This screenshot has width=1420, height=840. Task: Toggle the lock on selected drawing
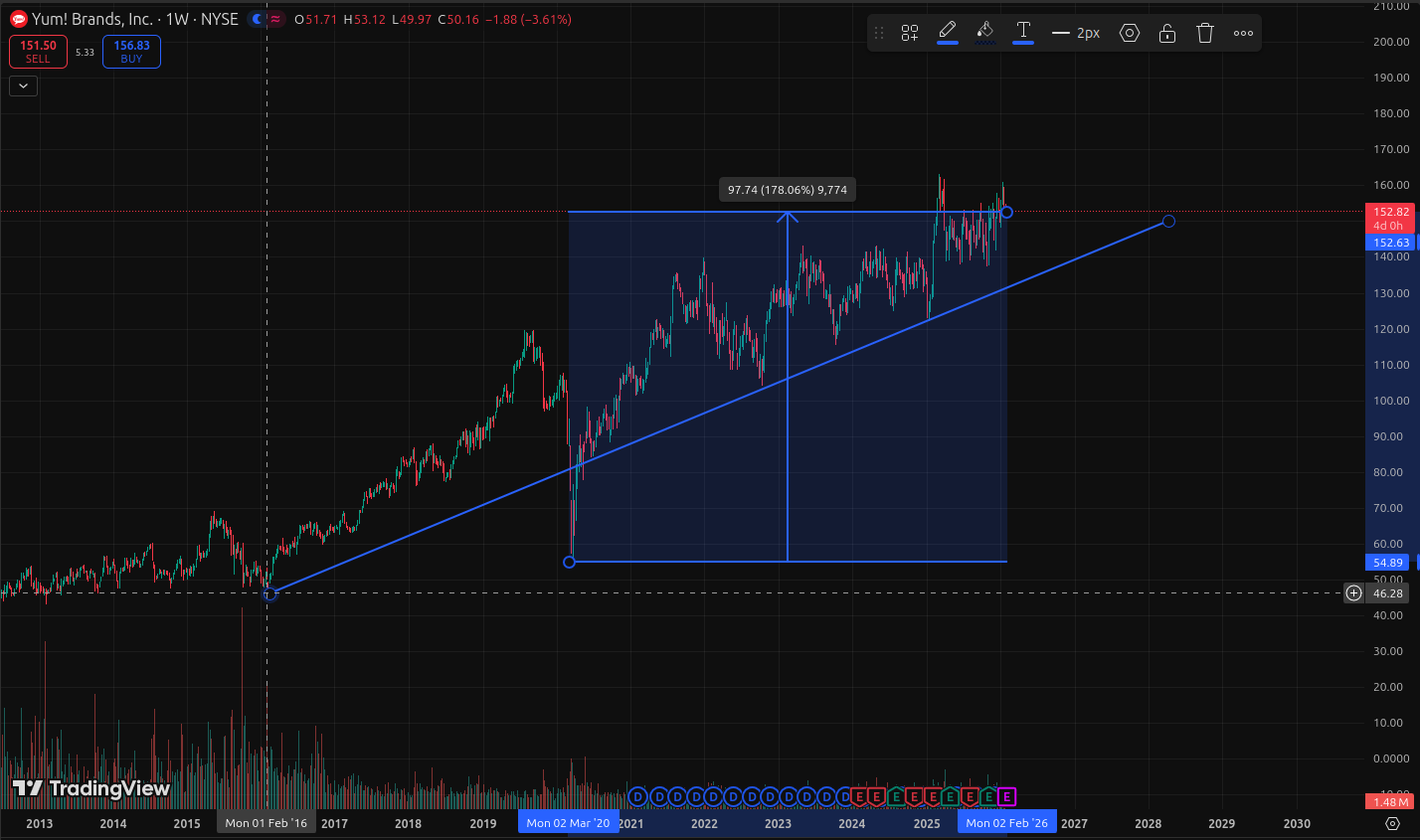[x=1167, y=33]
